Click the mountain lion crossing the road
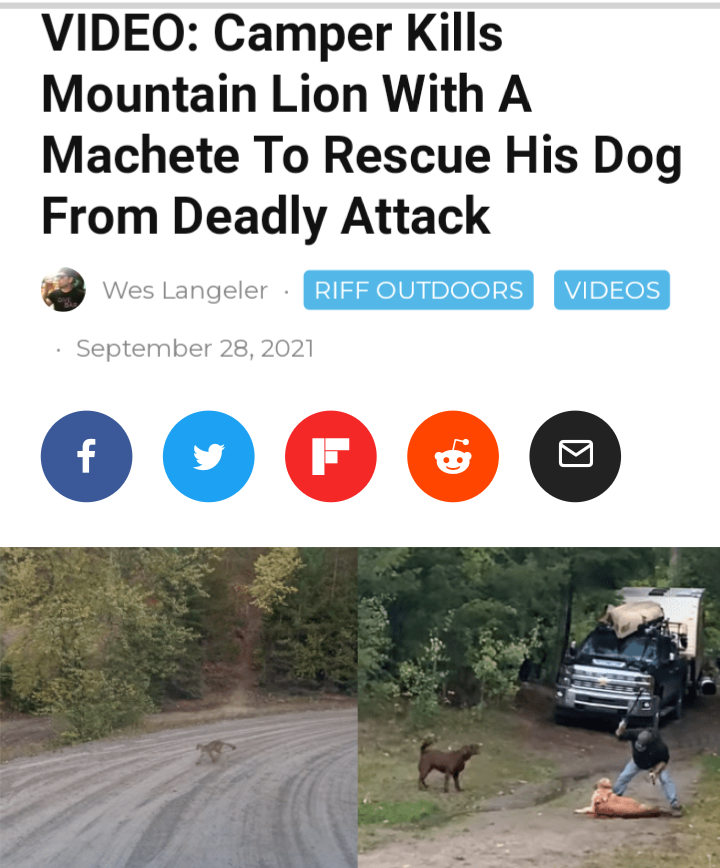This screenshot has width=720, height=868. tap(215, 752)
